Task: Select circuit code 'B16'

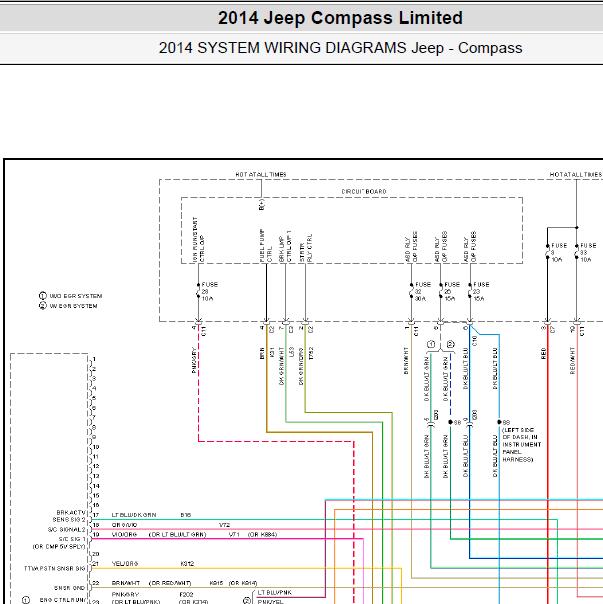Action: coord(186,515)
